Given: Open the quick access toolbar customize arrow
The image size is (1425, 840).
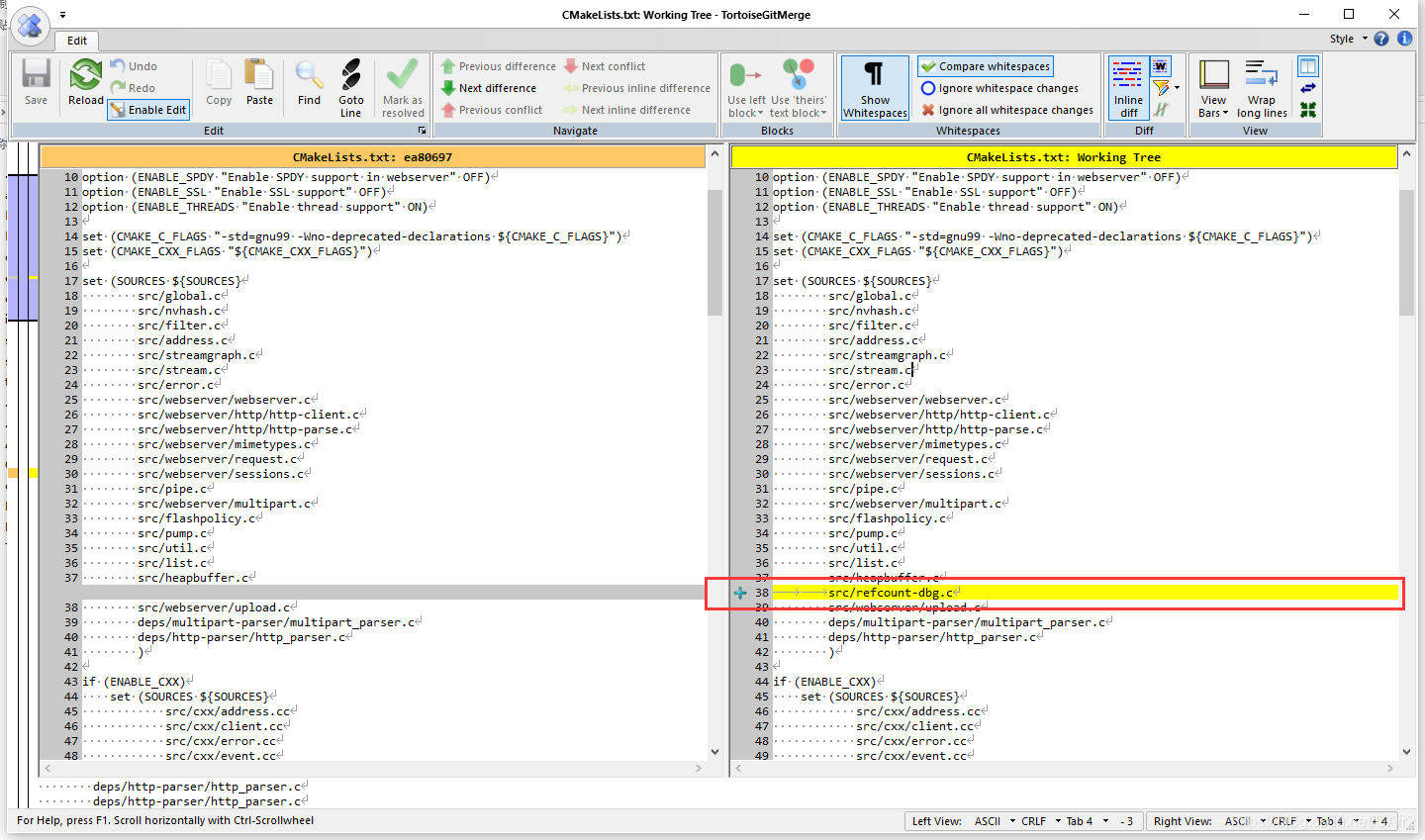Looking at the screenshot, I should pos(63,15).
